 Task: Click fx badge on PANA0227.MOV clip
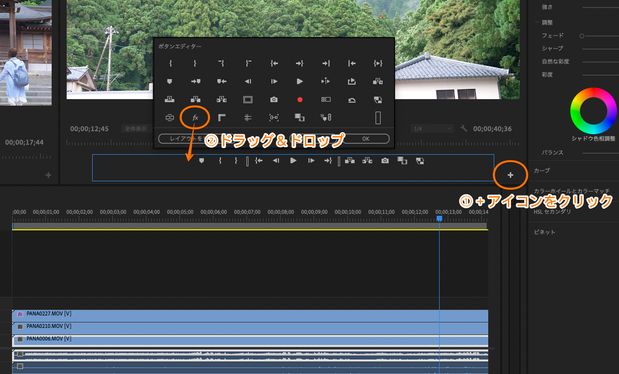20,314
